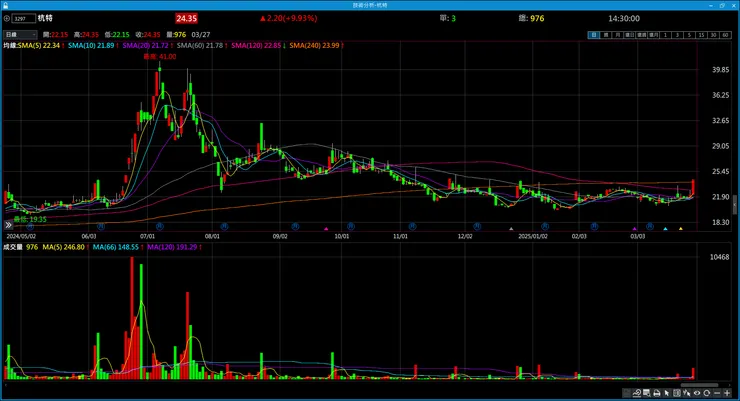Click the indicator cursor settings icon

click(687, 393)
